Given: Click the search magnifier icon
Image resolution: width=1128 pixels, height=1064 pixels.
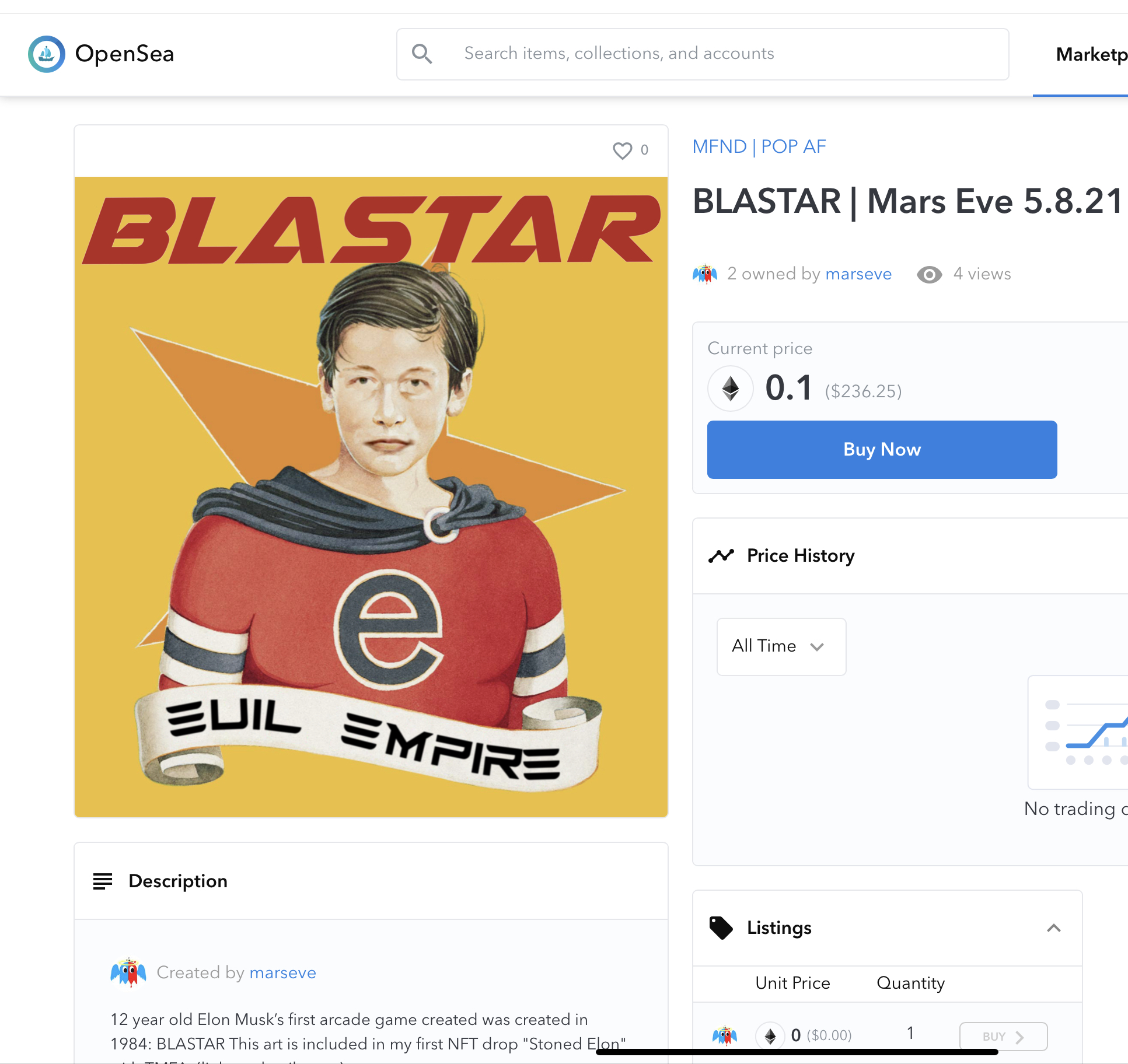Looking at the screenshot, I should pos(422,54).
